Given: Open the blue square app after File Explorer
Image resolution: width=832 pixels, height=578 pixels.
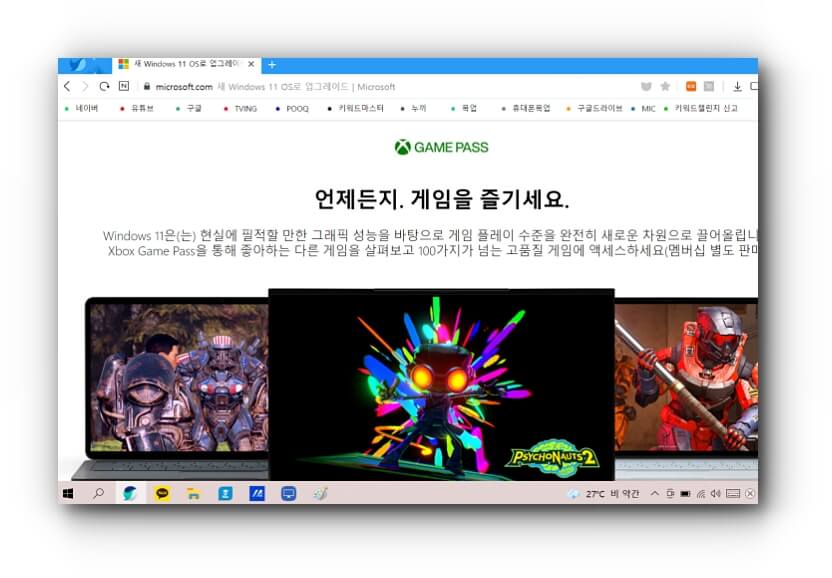Looking at the screenshot, I should pos(226,494).
